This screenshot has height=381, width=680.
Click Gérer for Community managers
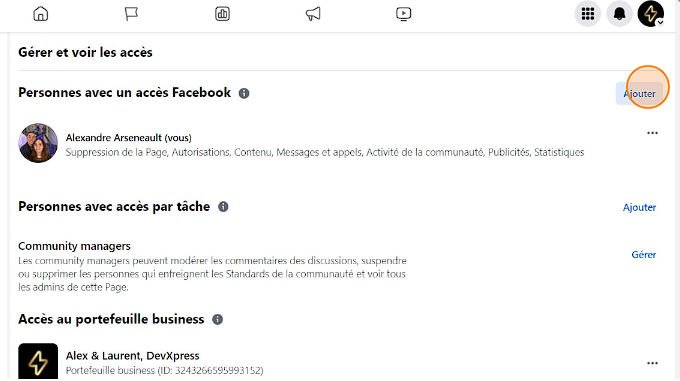tap(644, 254)
